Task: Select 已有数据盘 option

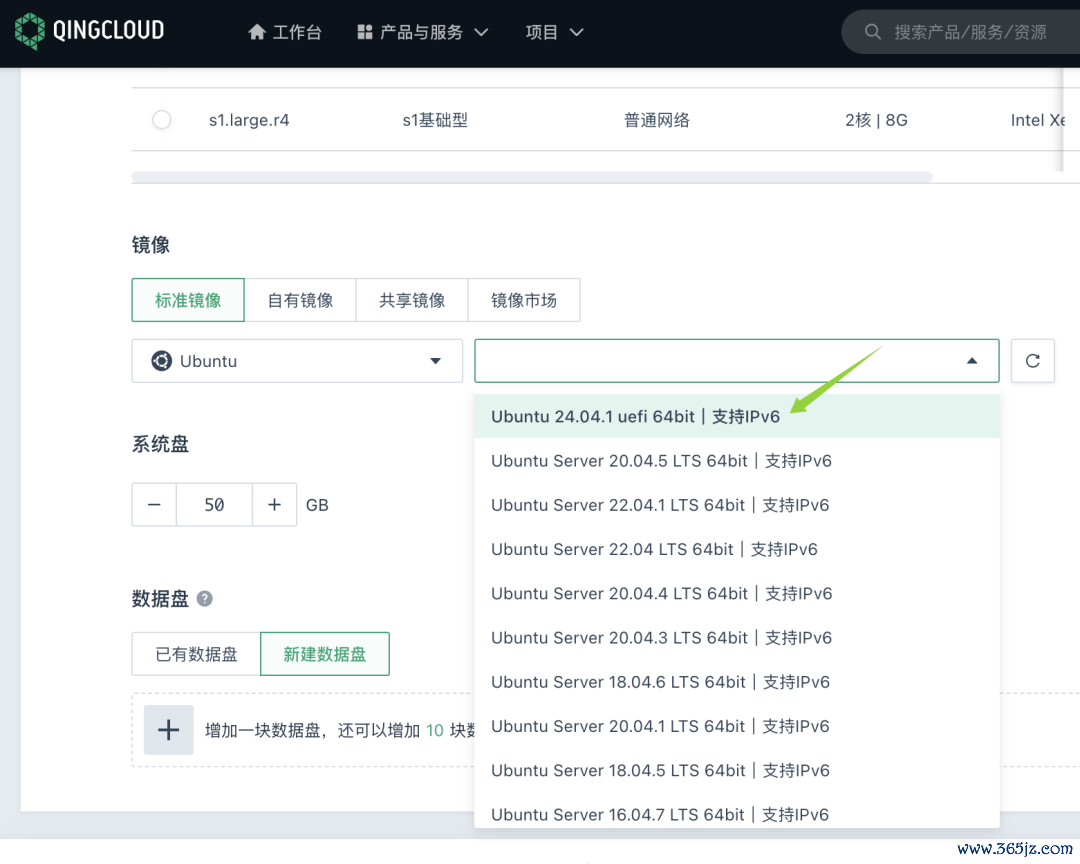Action: 196,654
